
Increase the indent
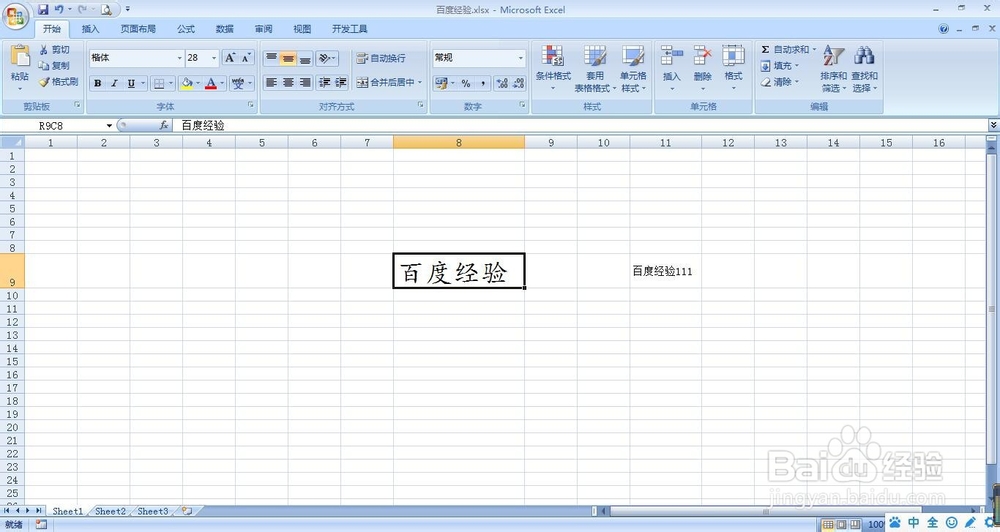pyautogui.click(x=341, y=82)
